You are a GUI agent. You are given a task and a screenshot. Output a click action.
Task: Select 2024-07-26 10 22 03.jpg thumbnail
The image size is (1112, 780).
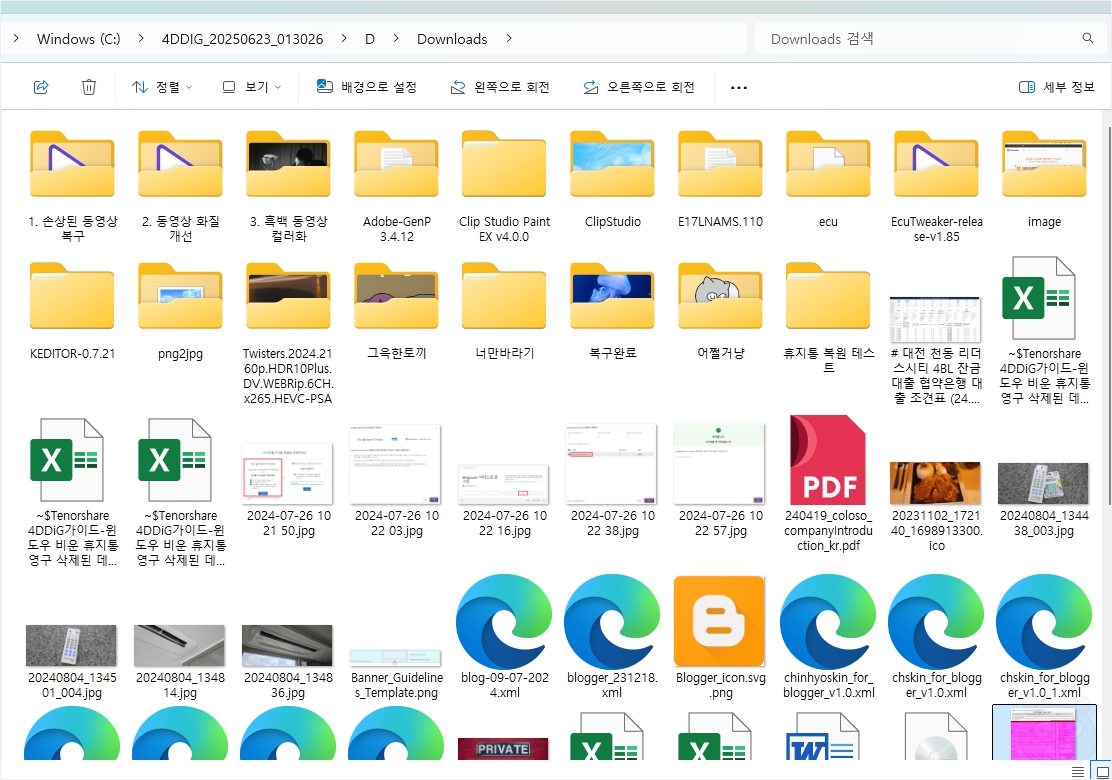pyautogui.click(x=396, y=464)
